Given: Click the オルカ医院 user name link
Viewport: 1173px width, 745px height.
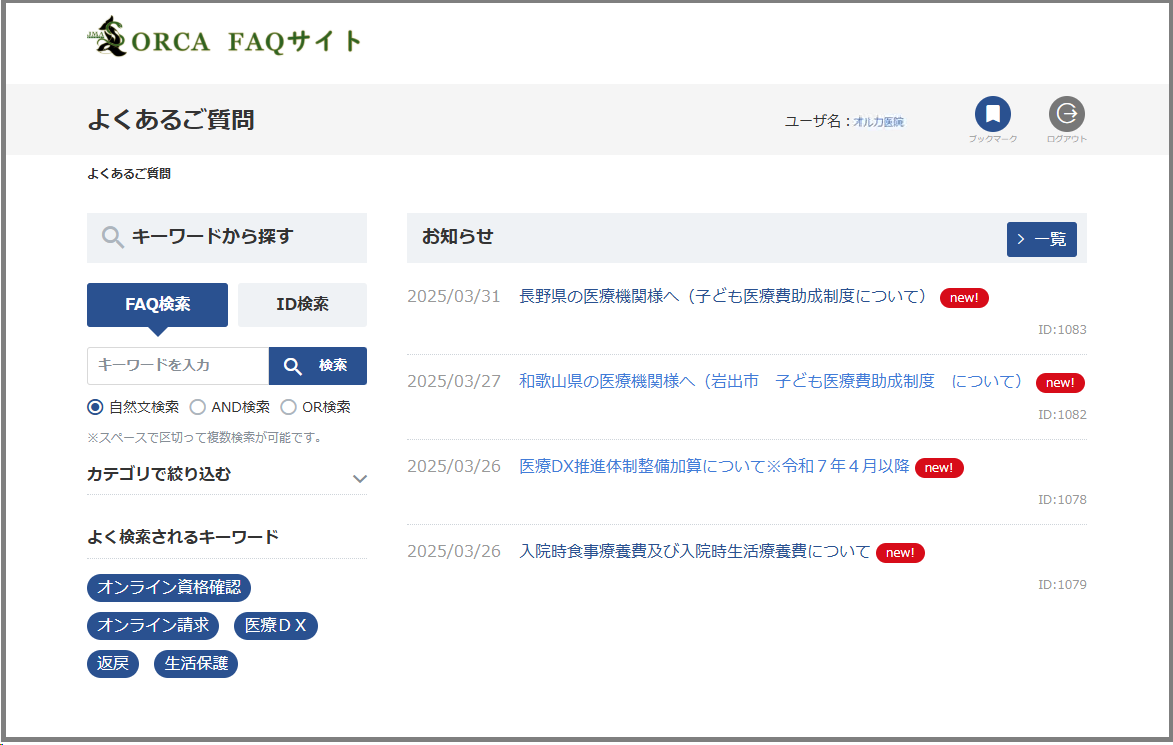Looking at the screenshot, I should pos(878,122).
